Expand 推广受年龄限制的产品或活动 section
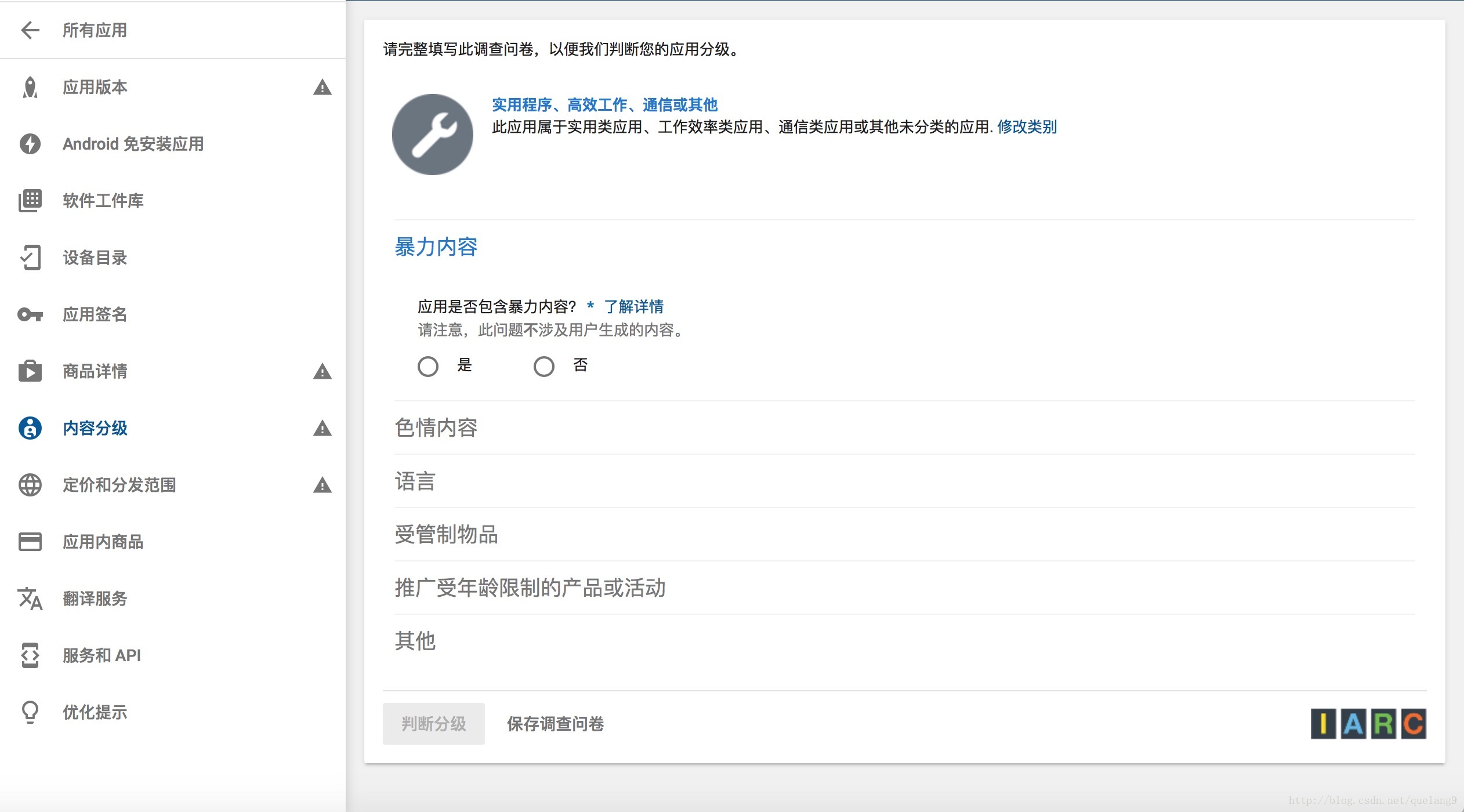Screen dimensions: 1464x812 click(x=530, y=588)
